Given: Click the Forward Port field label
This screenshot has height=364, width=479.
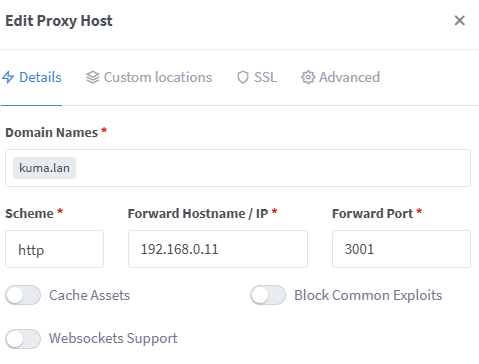Looking at the screenshot, I should (373, 214).
